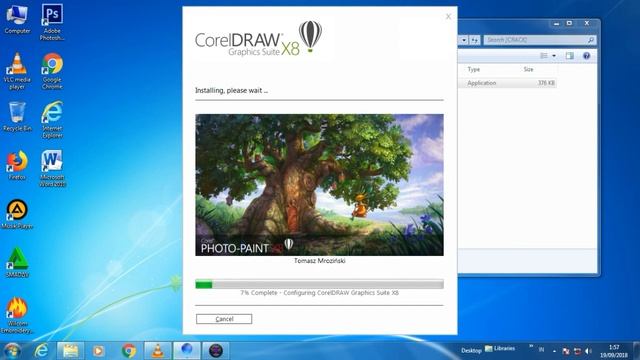Image resolution: width=640 pixels, height=360 pixels.
Task: Select the Application file row in Explorer
Action: (508, 83)
